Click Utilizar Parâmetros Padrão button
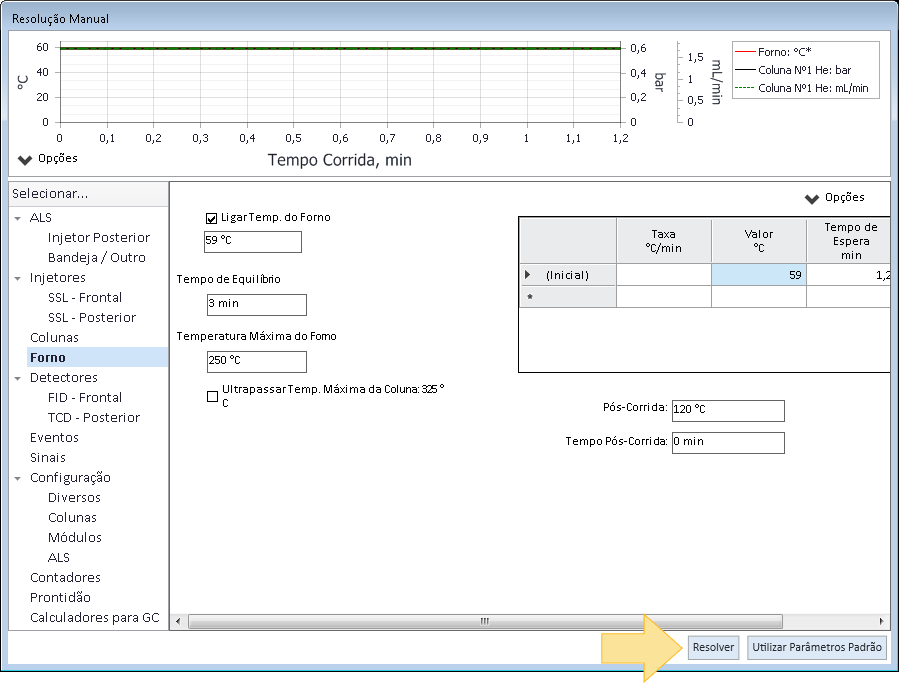The image size is (899, 683). point(816,647)
